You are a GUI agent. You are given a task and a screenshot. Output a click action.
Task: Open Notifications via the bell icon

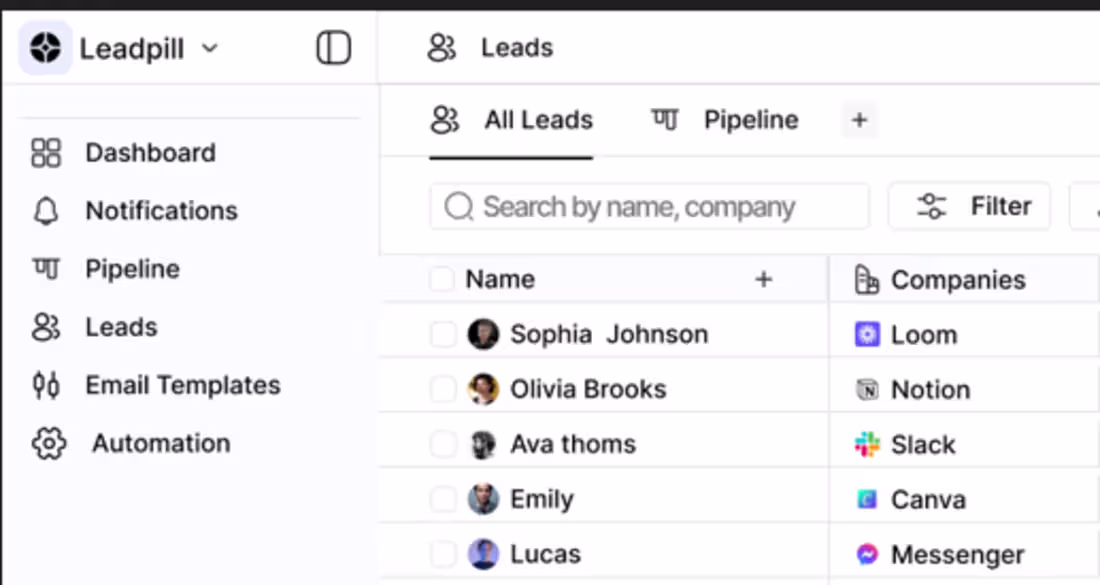pyautogui.click(x=46, y=211)
